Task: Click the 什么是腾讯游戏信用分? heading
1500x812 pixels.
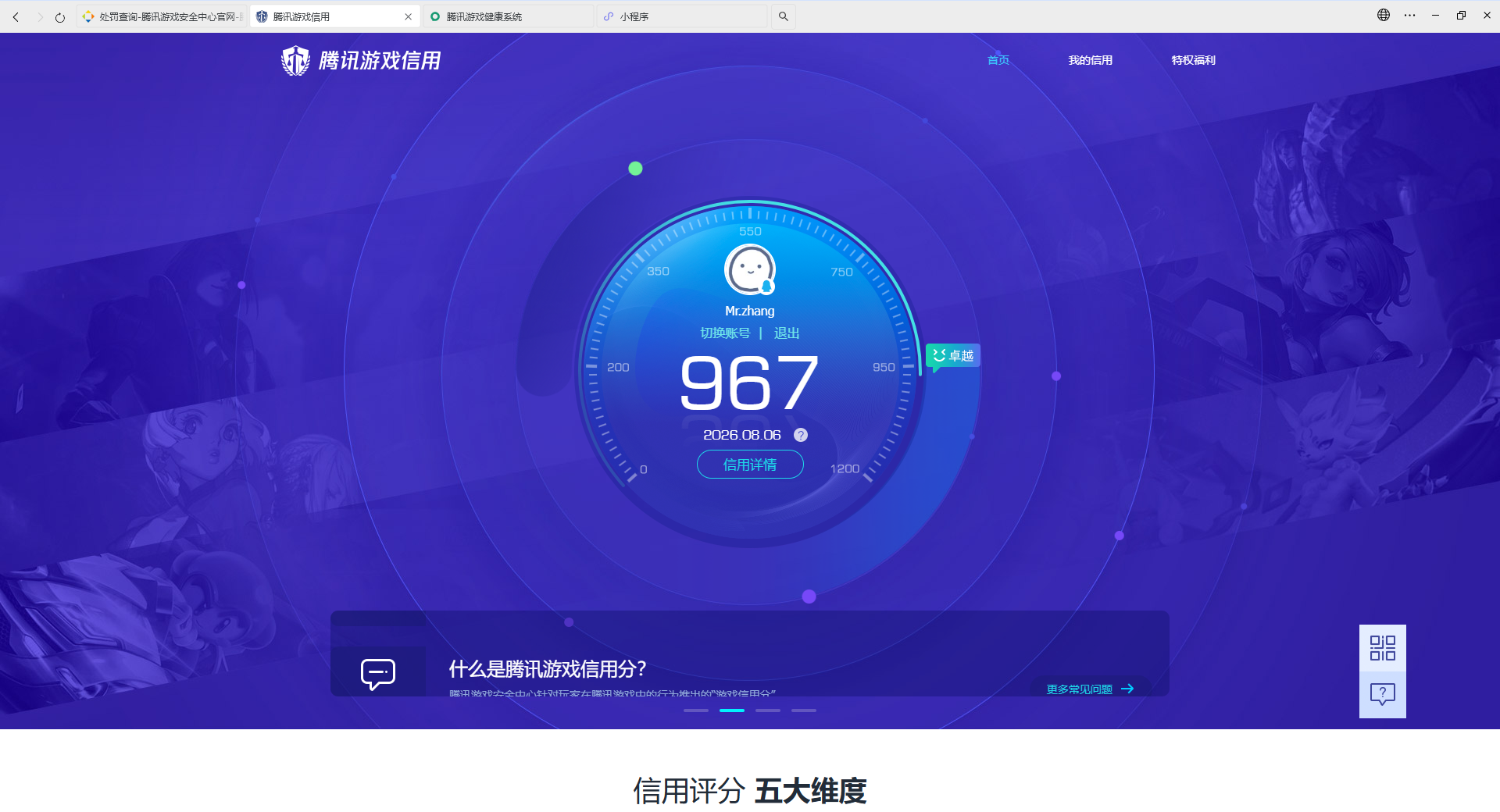Action: pos(548,669)
